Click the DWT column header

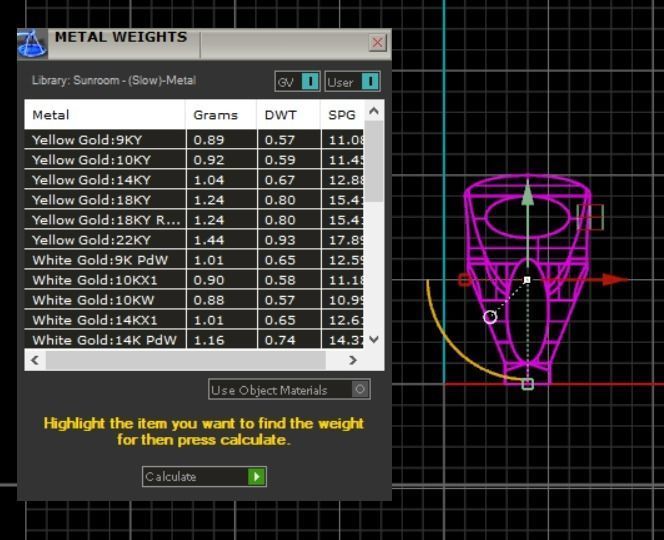(289, 115)
